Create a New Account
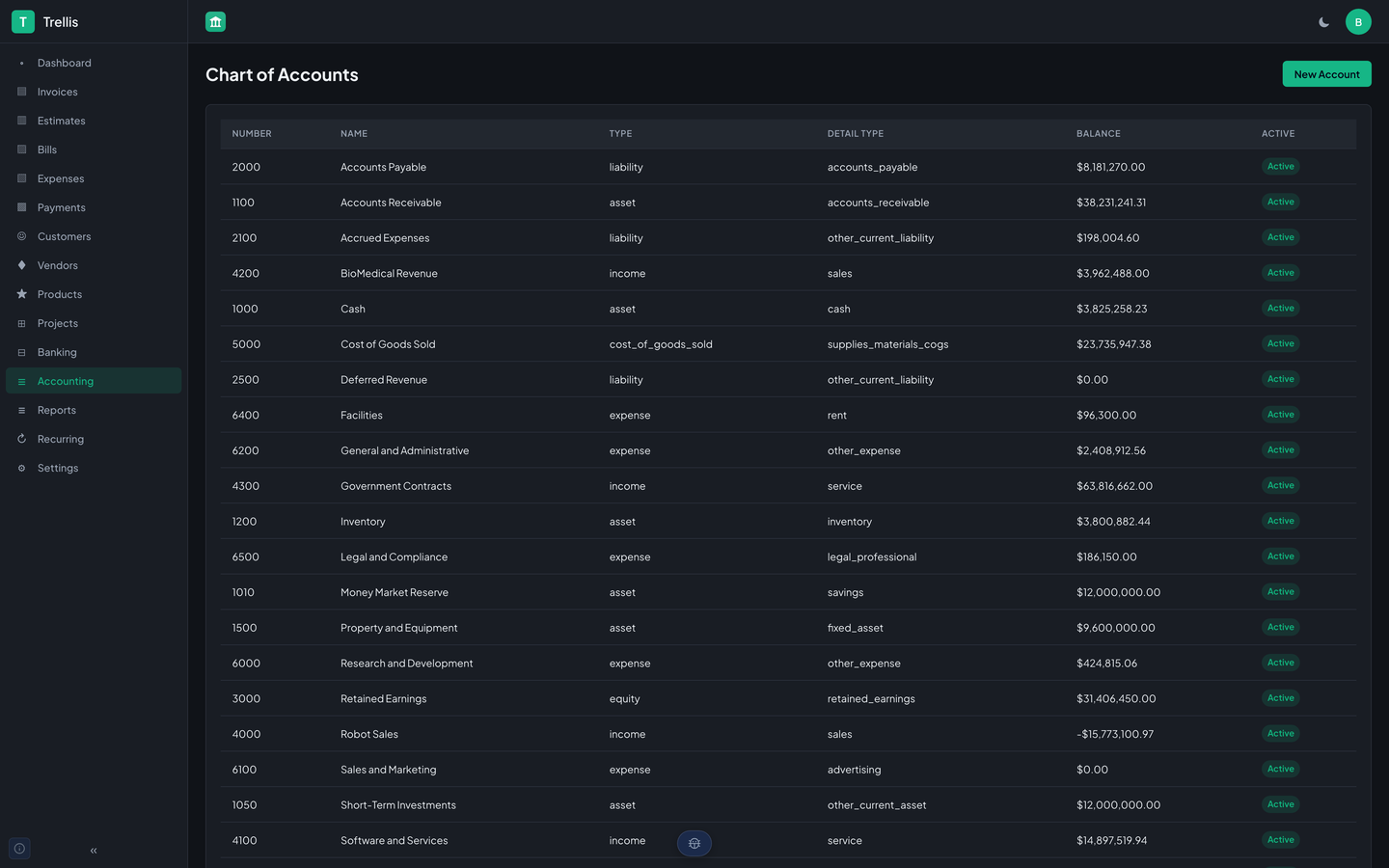Screen dimensions: 1389x868 [x=1326, y=74]
